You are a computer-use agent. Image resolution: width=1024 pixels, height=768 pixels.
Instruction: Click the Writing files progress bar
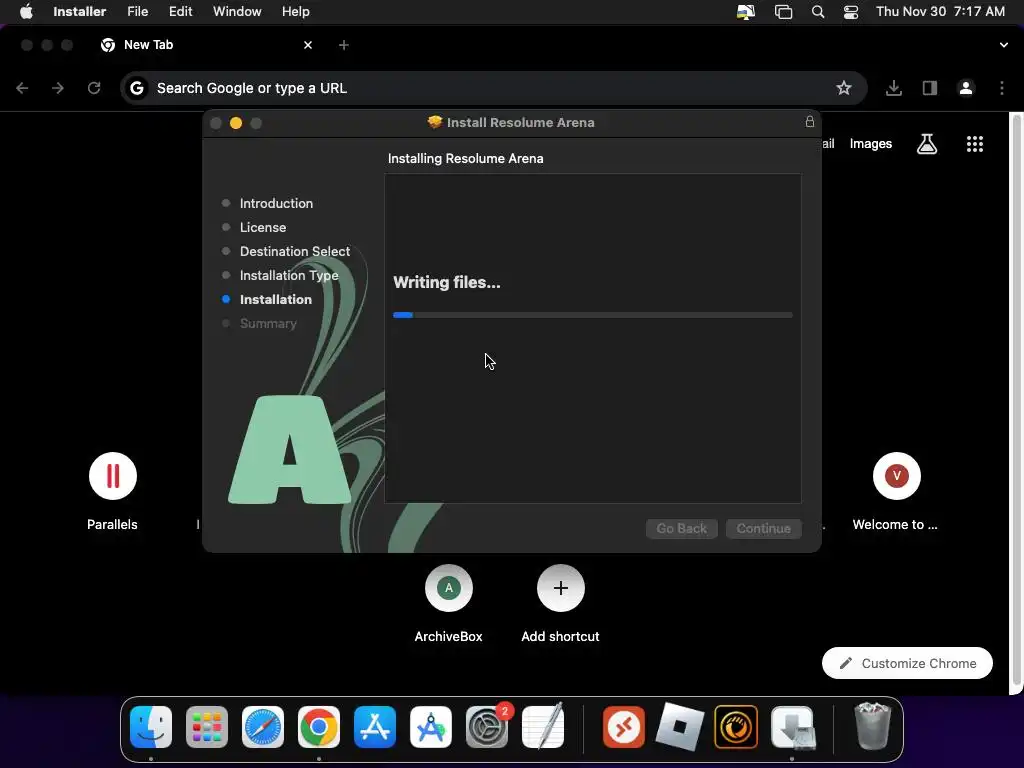tap(592, 315)
